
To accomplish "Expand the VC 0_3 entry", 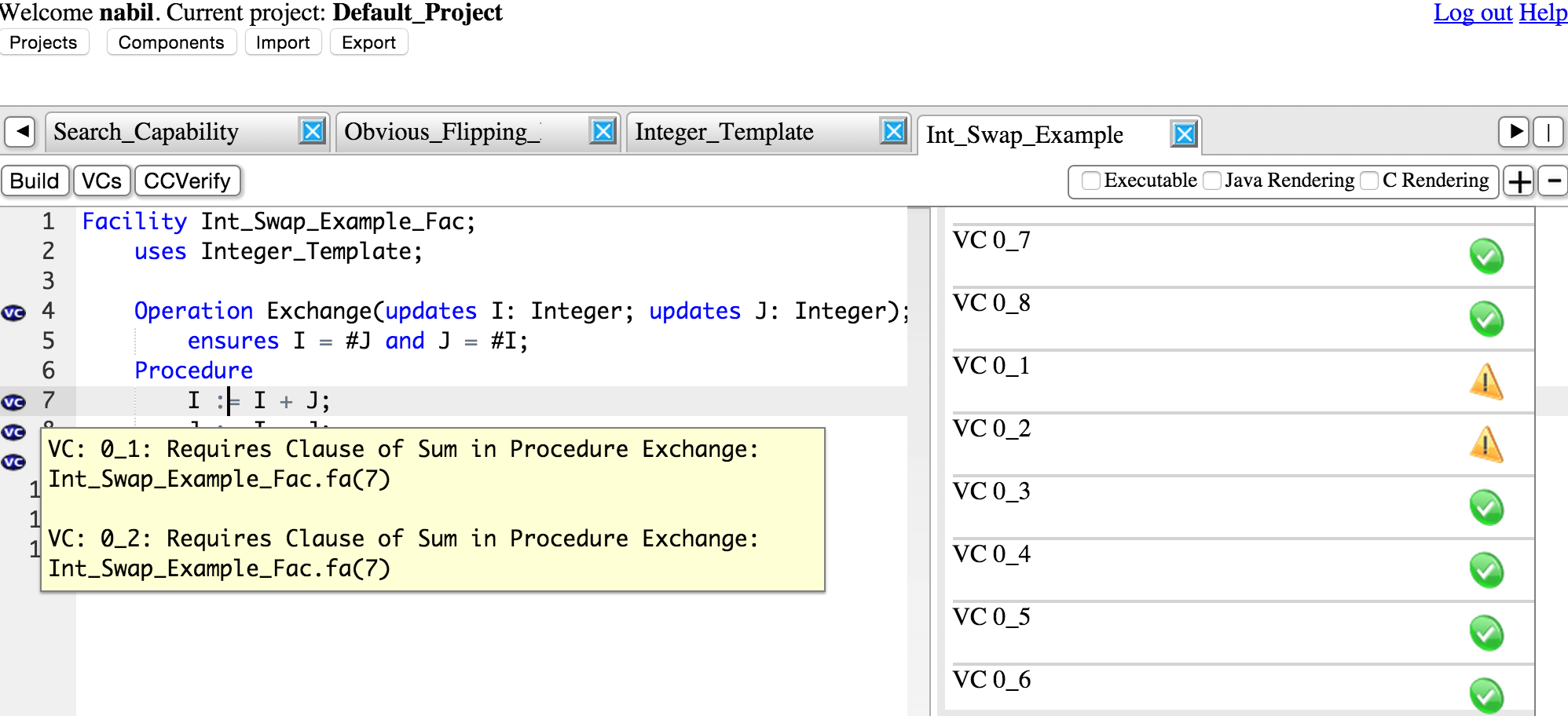I will (x=992, y=491).
